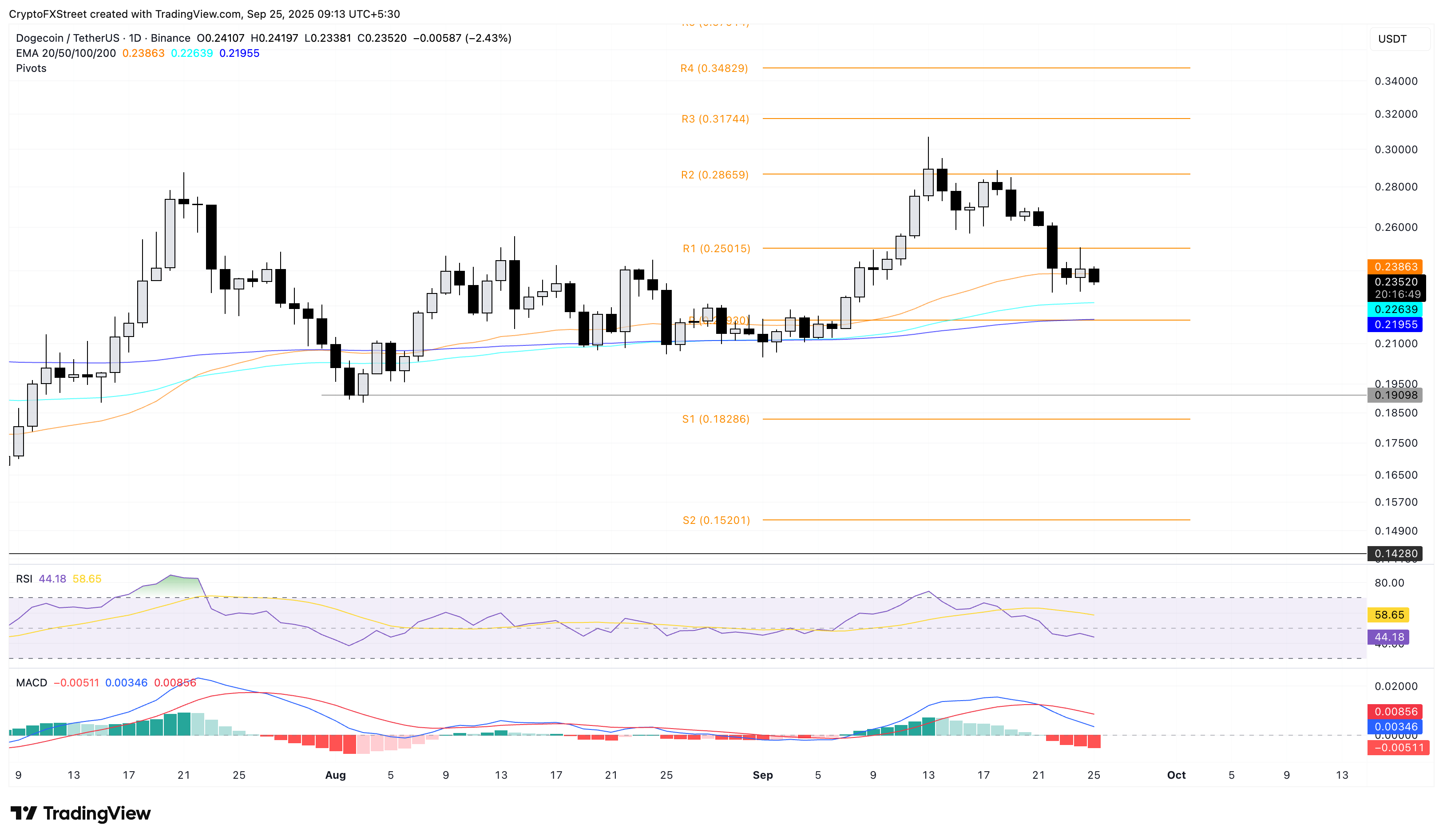Click the yellow 58.65 RSI value tag
Screen dimensions: 1443x840
point(1389,615)
